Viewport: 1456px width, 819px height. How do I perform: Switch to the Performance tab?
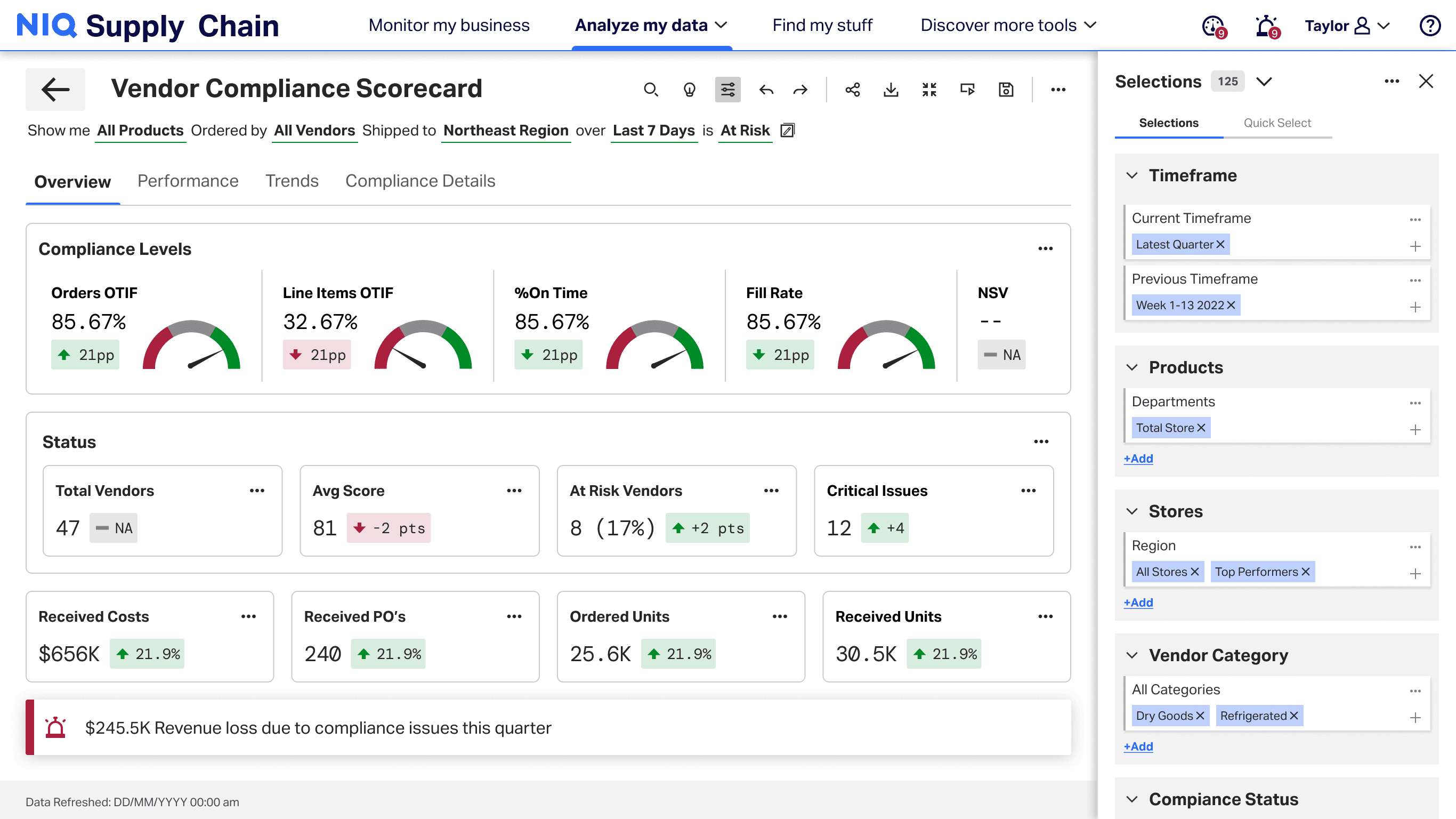[x=188, y=181]
